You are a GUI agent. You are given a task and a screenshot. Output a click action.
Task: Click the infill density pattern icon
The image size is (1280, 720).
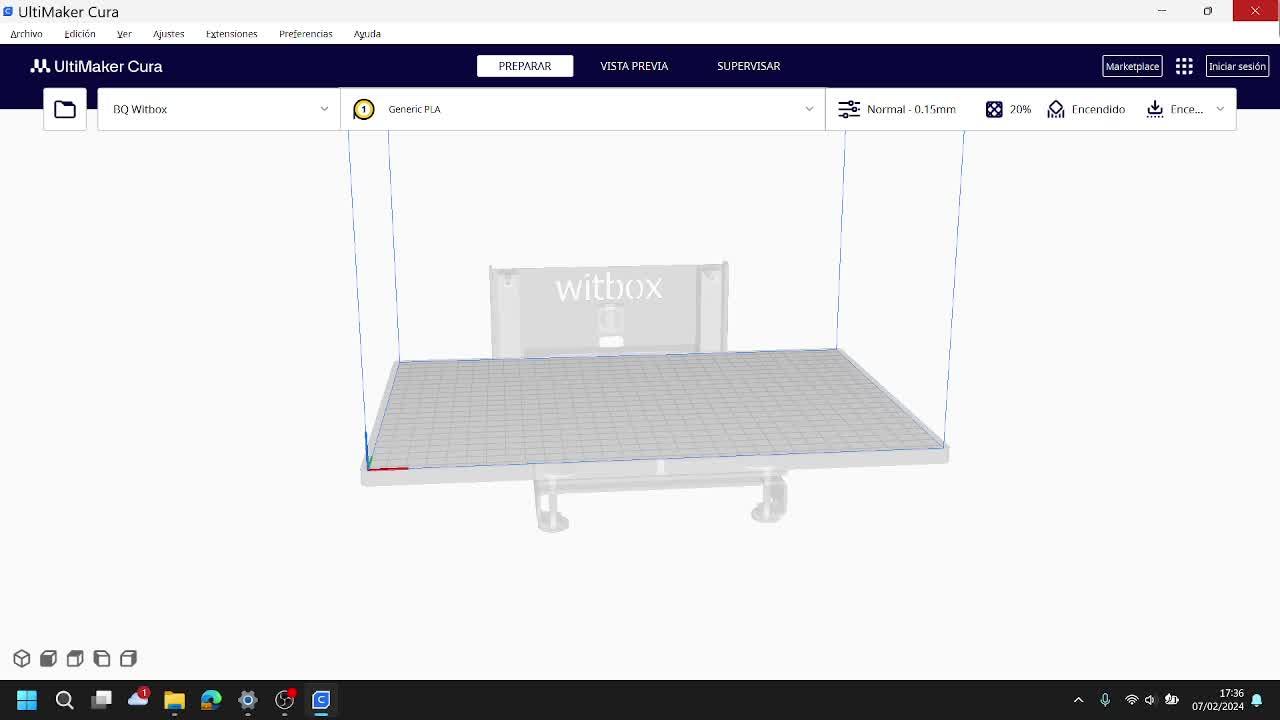coord(994,109)
